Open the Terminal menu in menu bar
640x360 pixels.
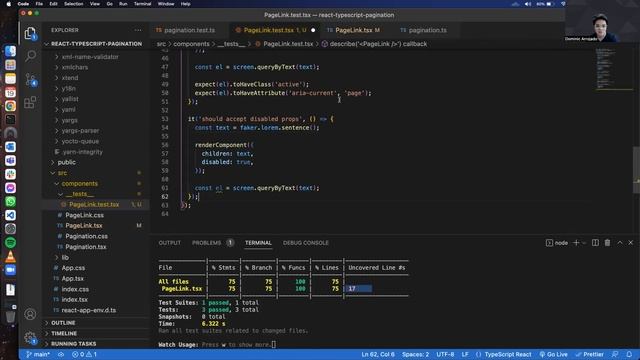(142, 4)
